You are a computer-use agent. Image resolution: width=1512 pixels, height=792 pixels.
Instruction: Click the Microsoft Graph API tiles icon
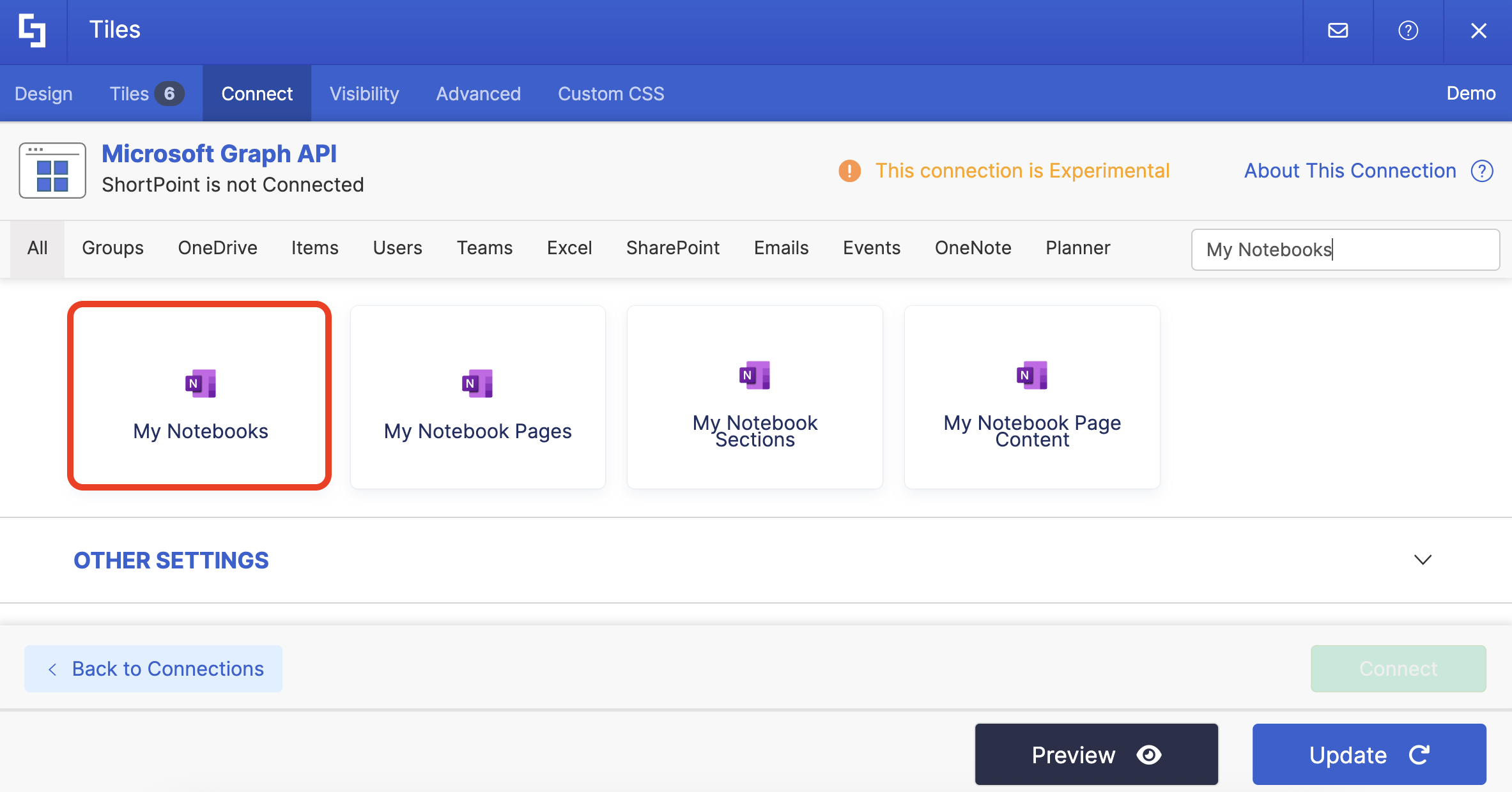click(x=52, y=171)
